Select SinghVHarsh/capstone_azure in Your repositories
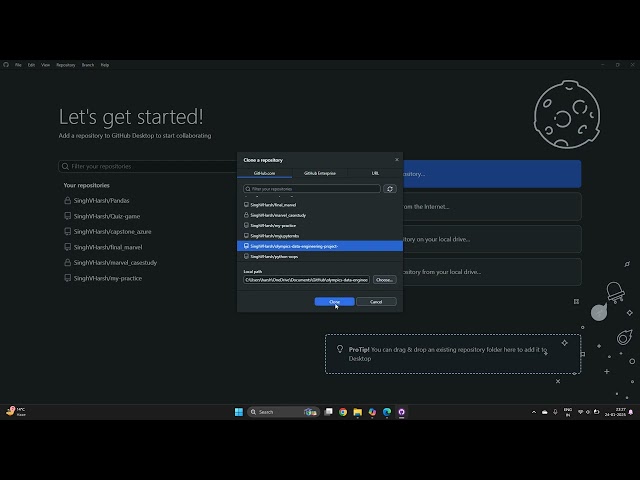 (x=112, y=231)
